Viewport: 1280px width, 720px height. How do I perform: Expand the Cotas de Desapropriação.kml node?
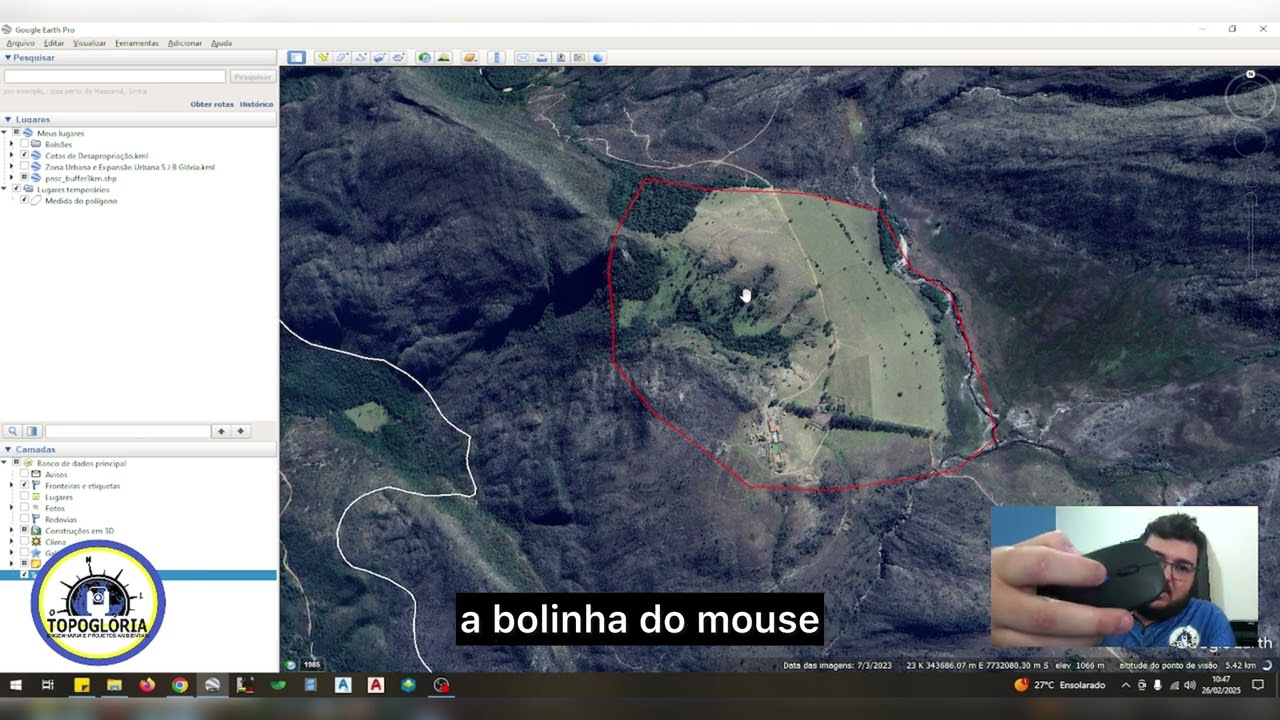[12, 156]
